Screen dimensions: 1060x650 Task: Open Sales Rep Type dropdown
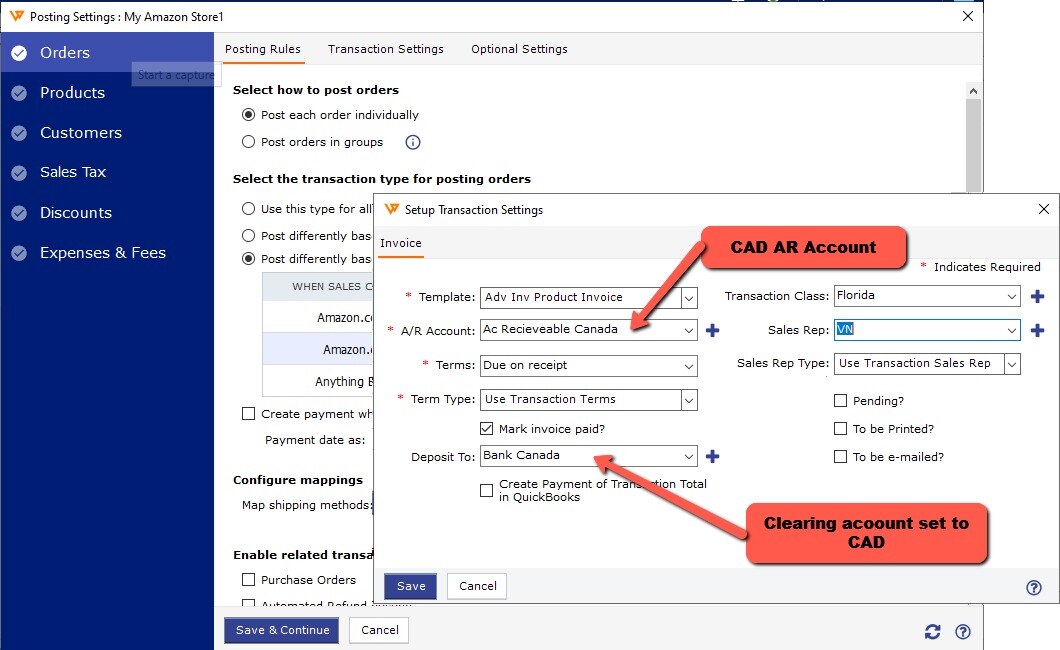[x=1012, y=364]
